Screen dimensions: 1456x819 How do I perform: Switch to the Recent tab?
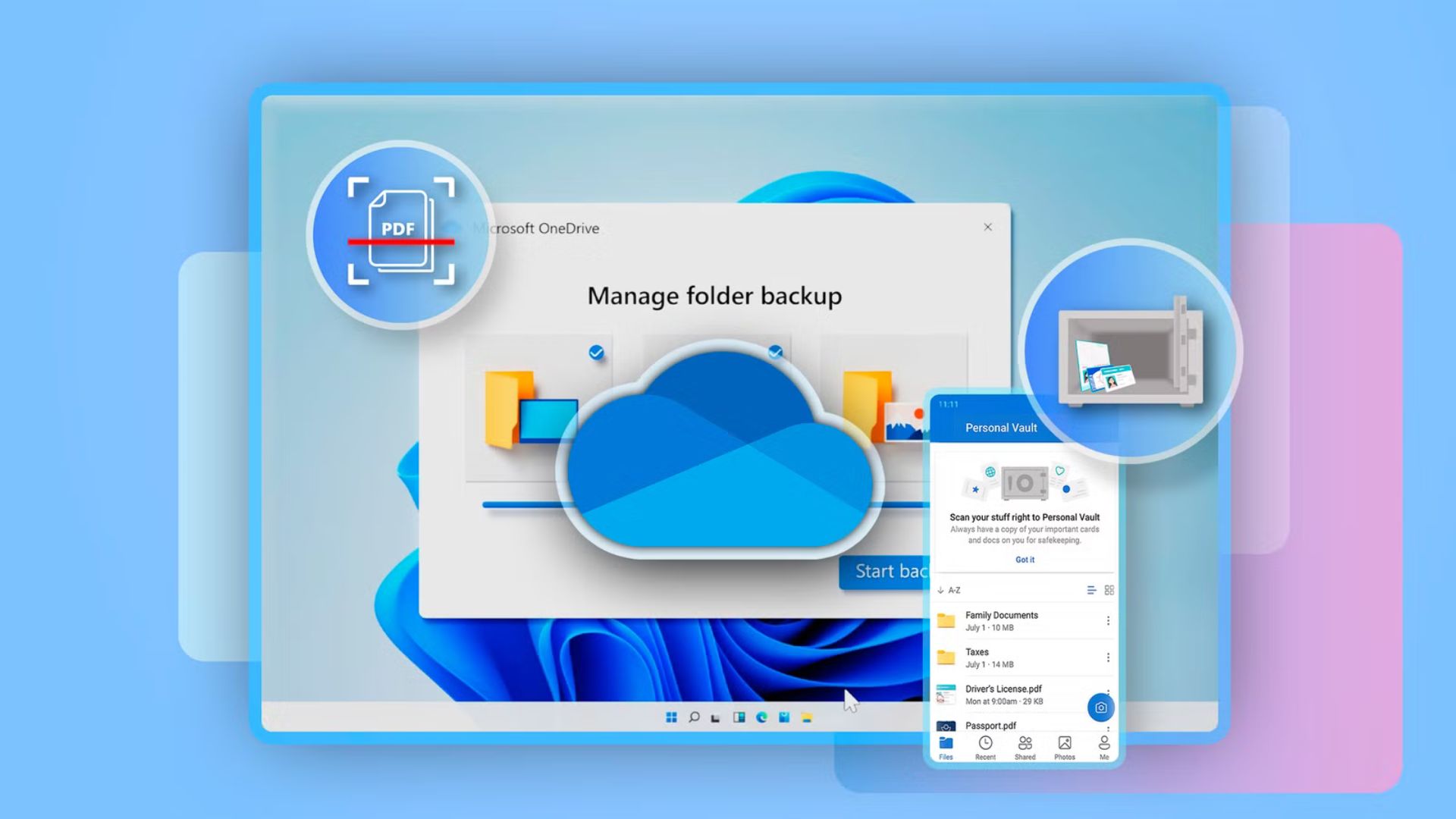coord(985,747)
